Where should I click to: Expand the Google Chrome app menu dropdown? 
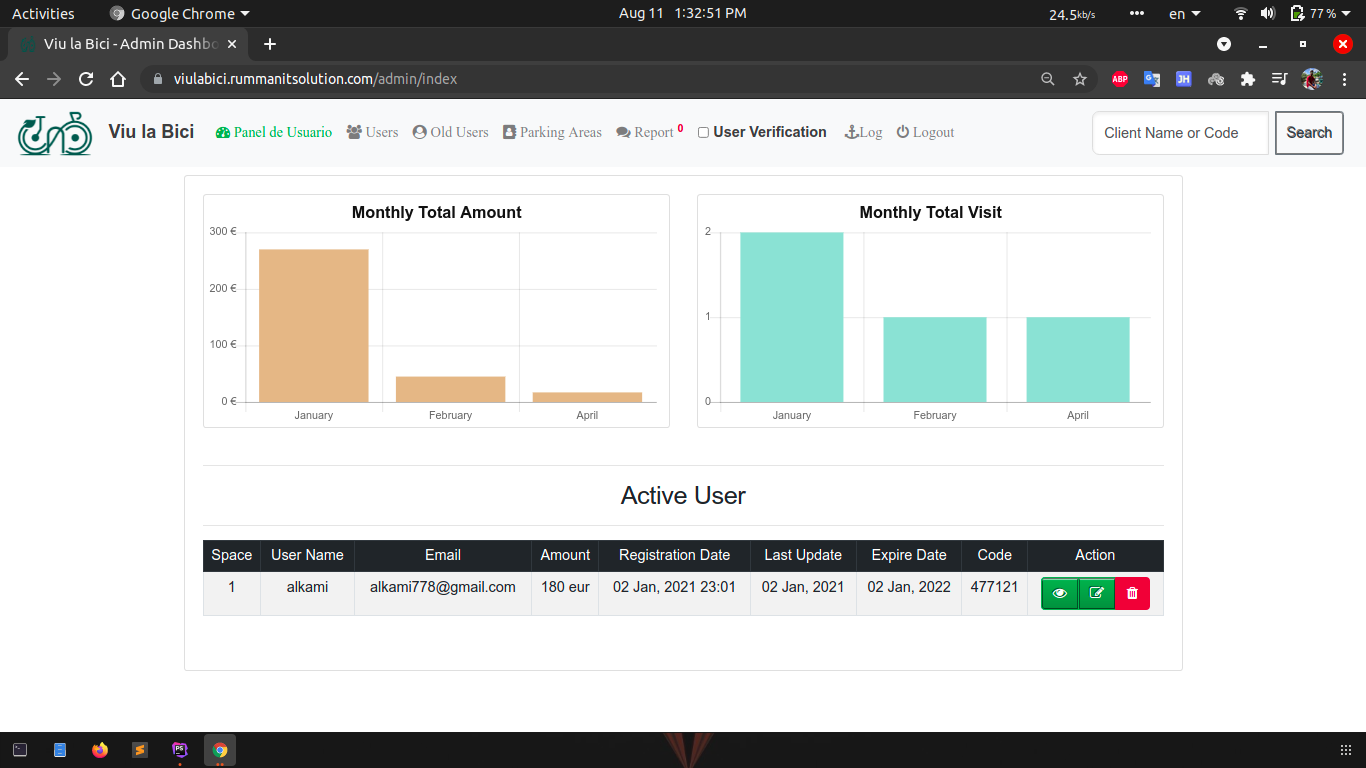180,14
